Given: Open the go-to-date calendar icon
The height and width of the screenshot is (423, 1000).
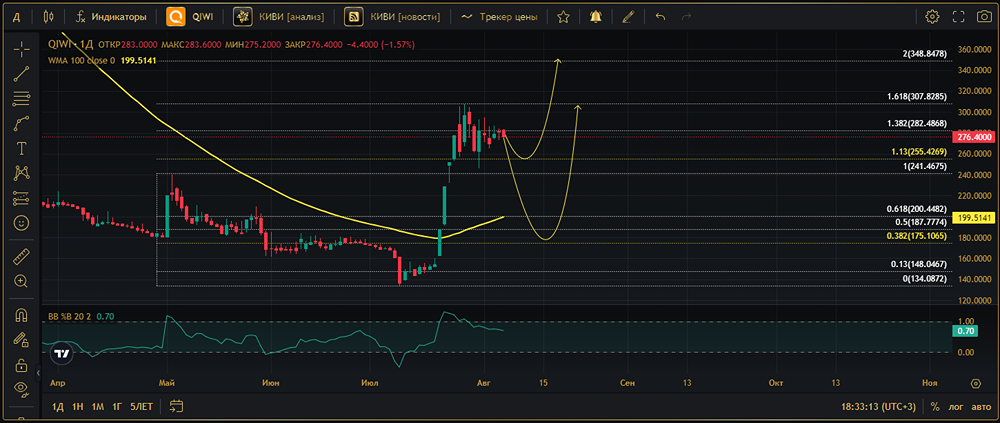Looking at the screenshot, I should [x=177, y=406].
